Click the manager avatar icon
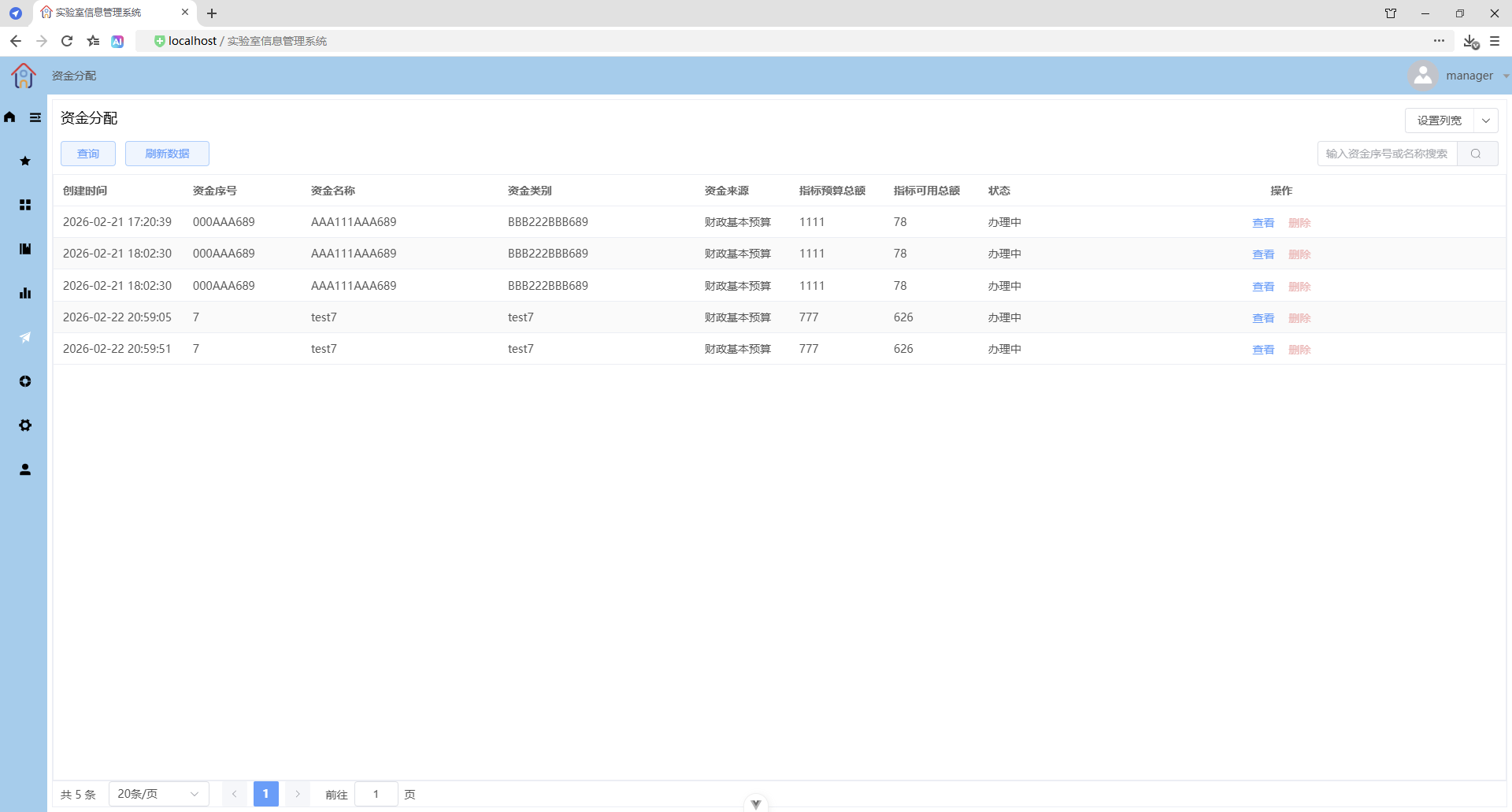 click(x=1423, y=76)
